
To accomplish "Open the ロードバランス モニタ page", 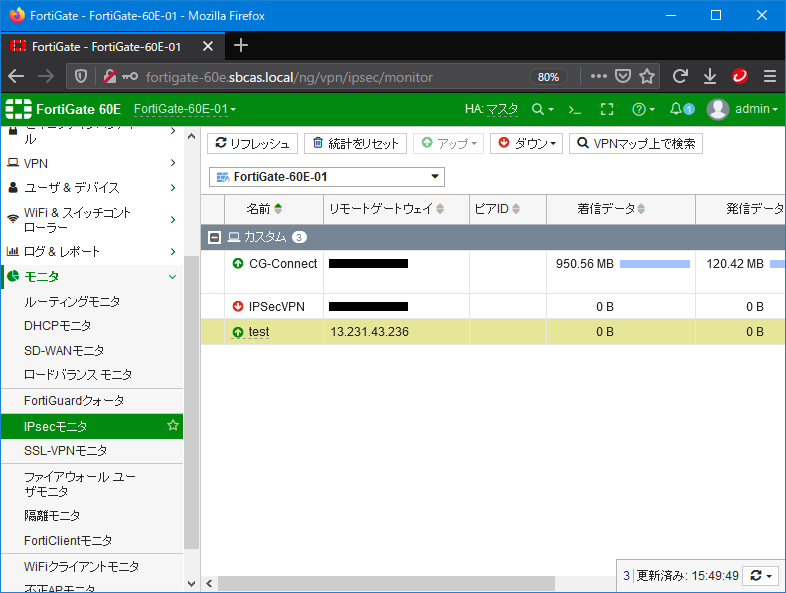I will tap(78, 374).
